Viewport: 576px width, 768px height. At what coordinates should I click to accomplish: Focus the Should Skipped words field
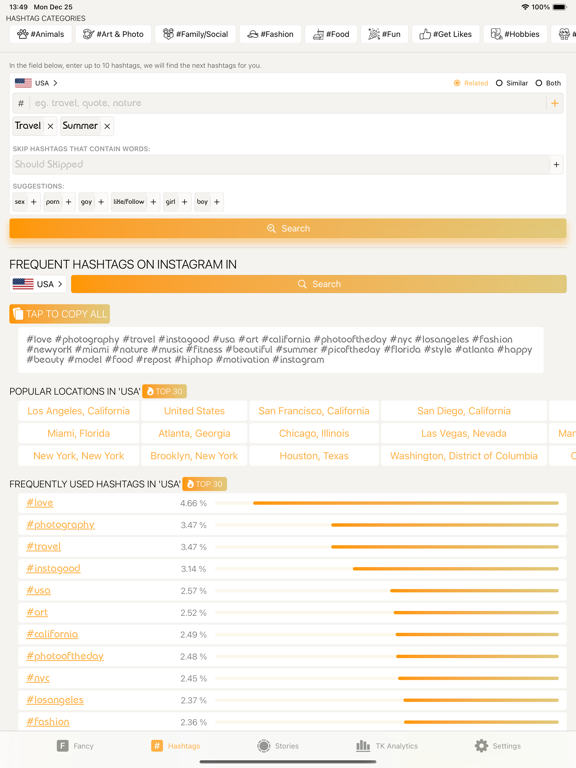280,165
